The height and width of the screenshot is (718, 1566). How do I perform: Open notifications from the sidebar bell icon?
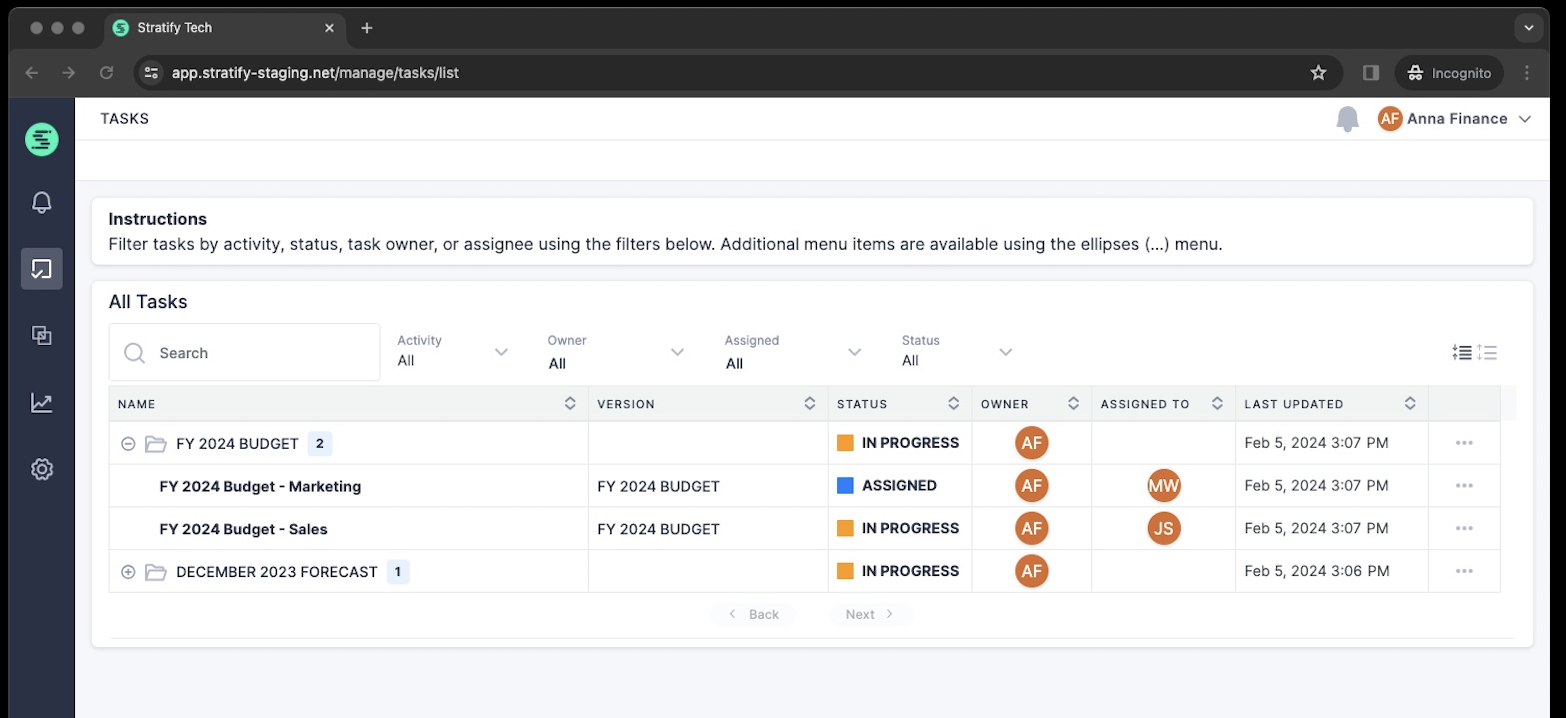point(41,202)
